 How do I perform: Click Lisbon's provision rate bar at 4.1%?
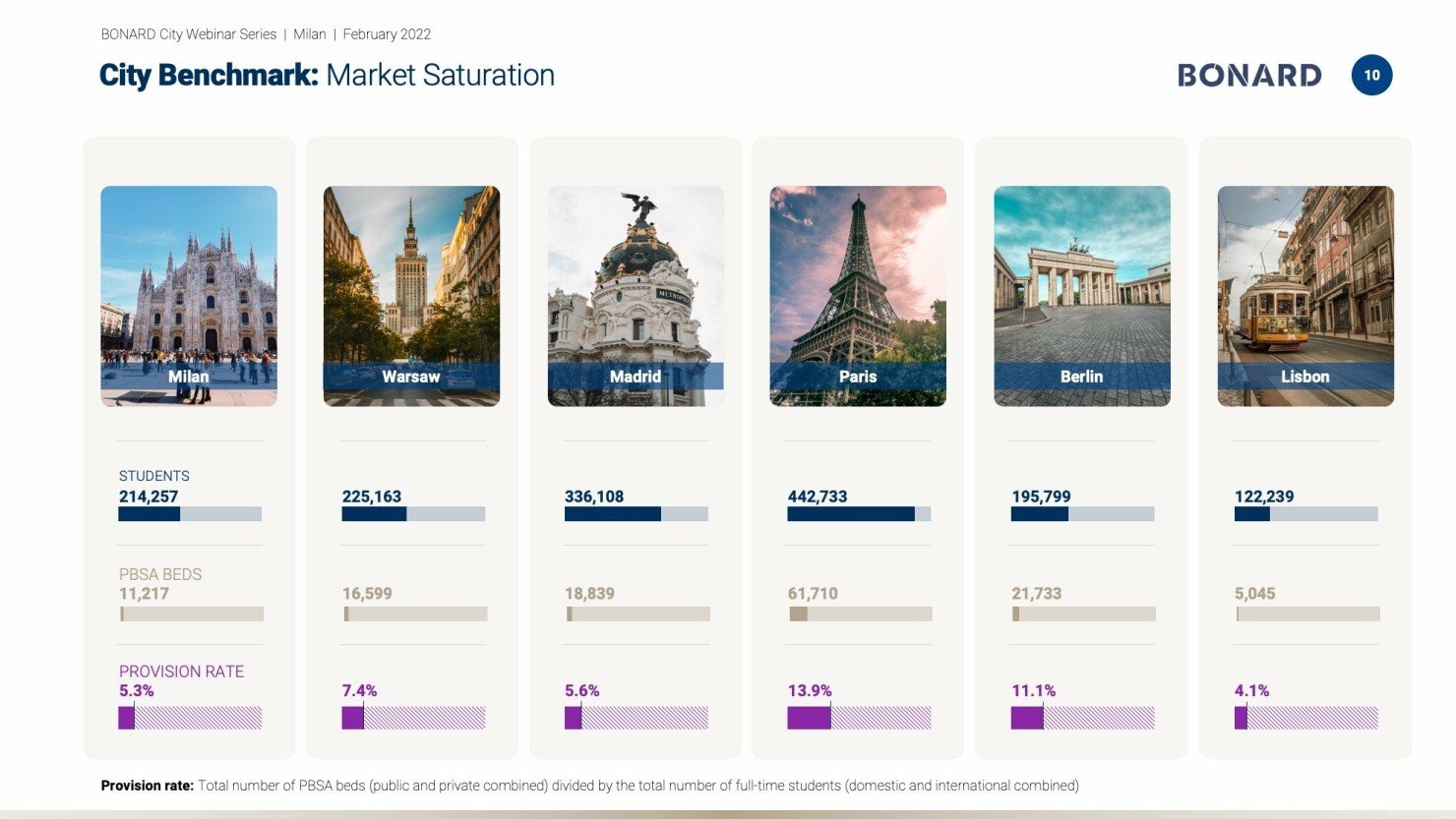coord(1305,718)
